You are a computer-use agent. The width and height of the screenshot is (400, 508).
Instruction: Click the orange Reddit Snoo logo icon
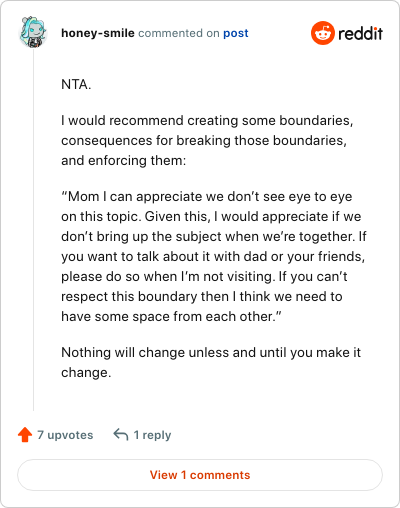click(323, 33)
